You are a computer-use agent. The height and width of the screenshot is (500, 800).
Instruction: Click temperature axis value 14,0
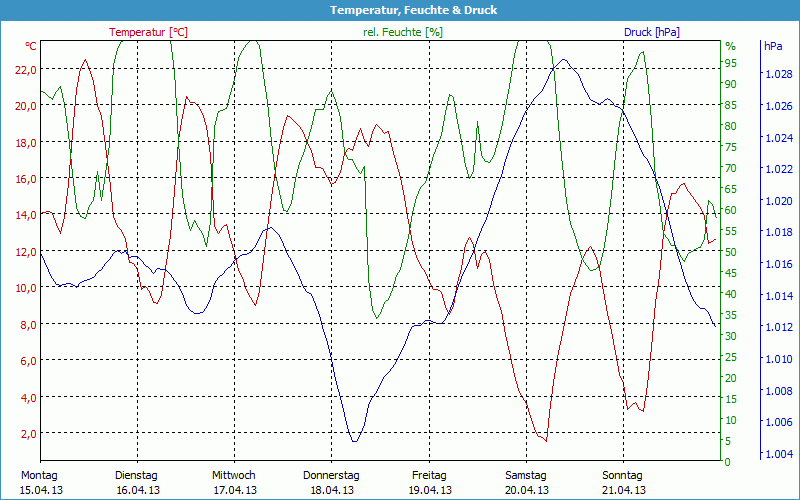(x=26, y=215)
